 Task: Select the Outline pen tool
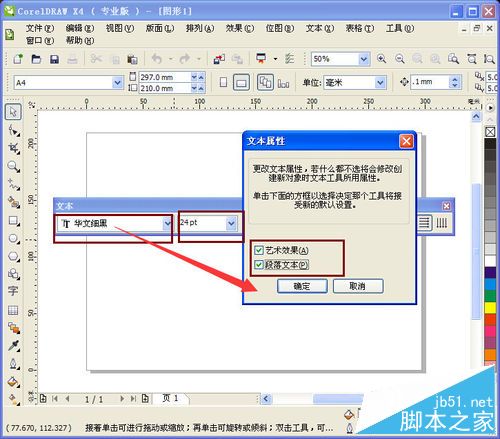(x=14, y=364)
